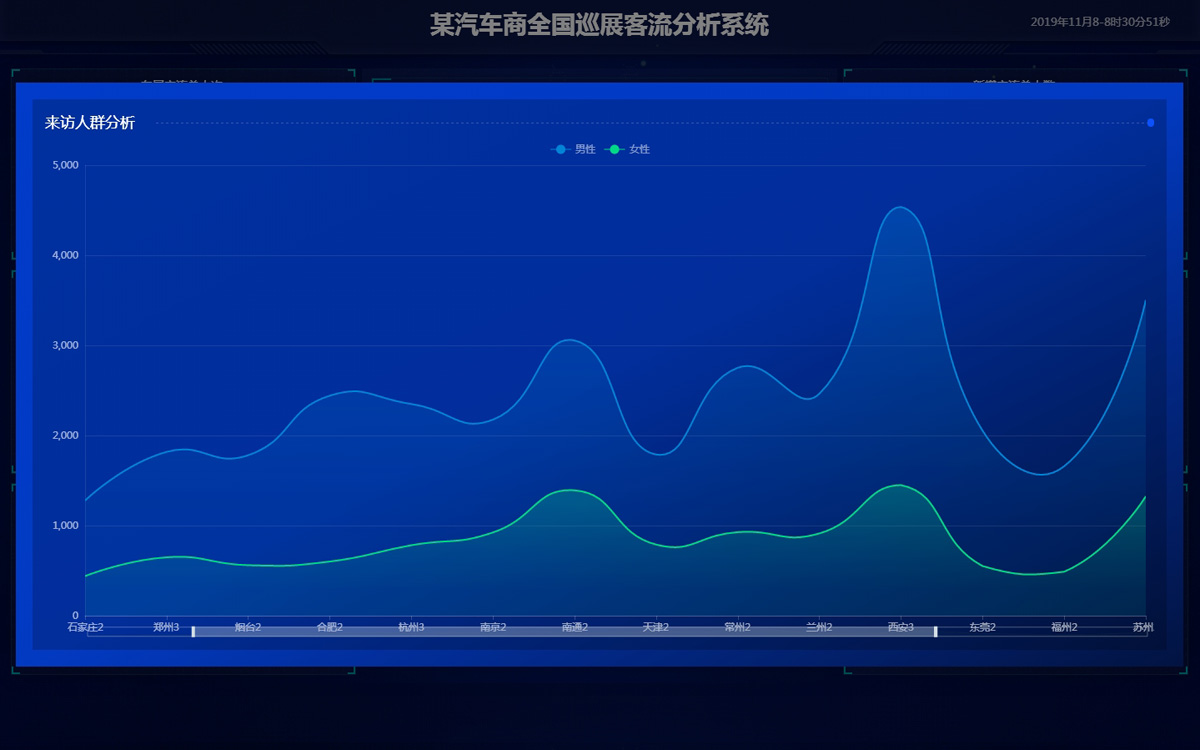This screenshot has height=750, width=1200.
Task: Click the 某汽车商全国巡展客流分析系统 main heading
Action: pos(599,25)
